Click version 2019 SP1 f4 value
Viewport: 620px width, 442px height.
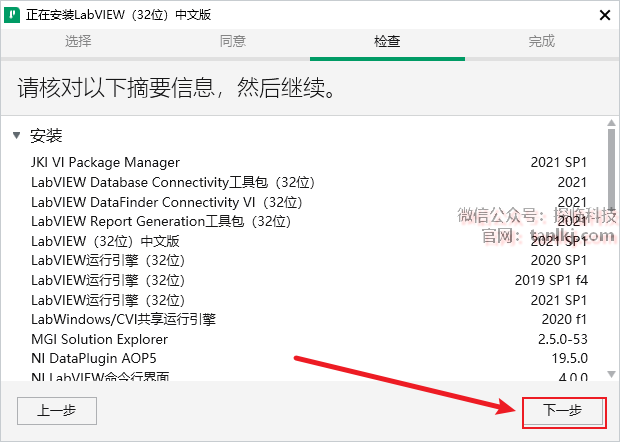point(551,280)
